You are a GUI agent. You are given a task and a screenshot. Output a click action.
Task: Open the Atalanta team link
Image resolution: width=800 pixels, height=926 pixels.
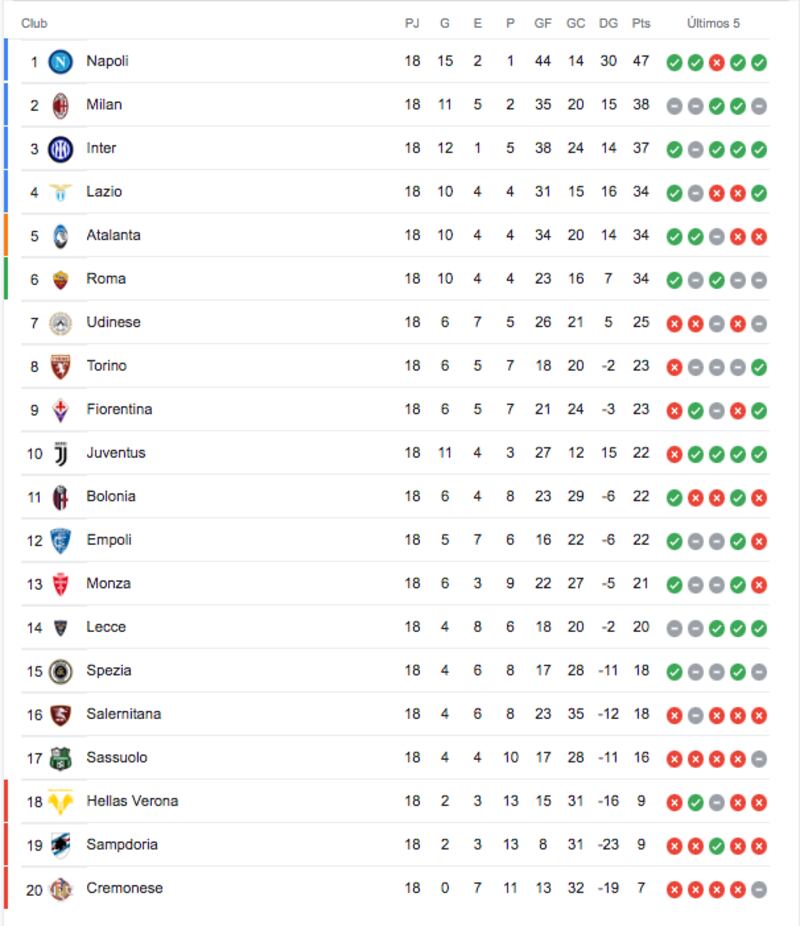pos(113,235)
